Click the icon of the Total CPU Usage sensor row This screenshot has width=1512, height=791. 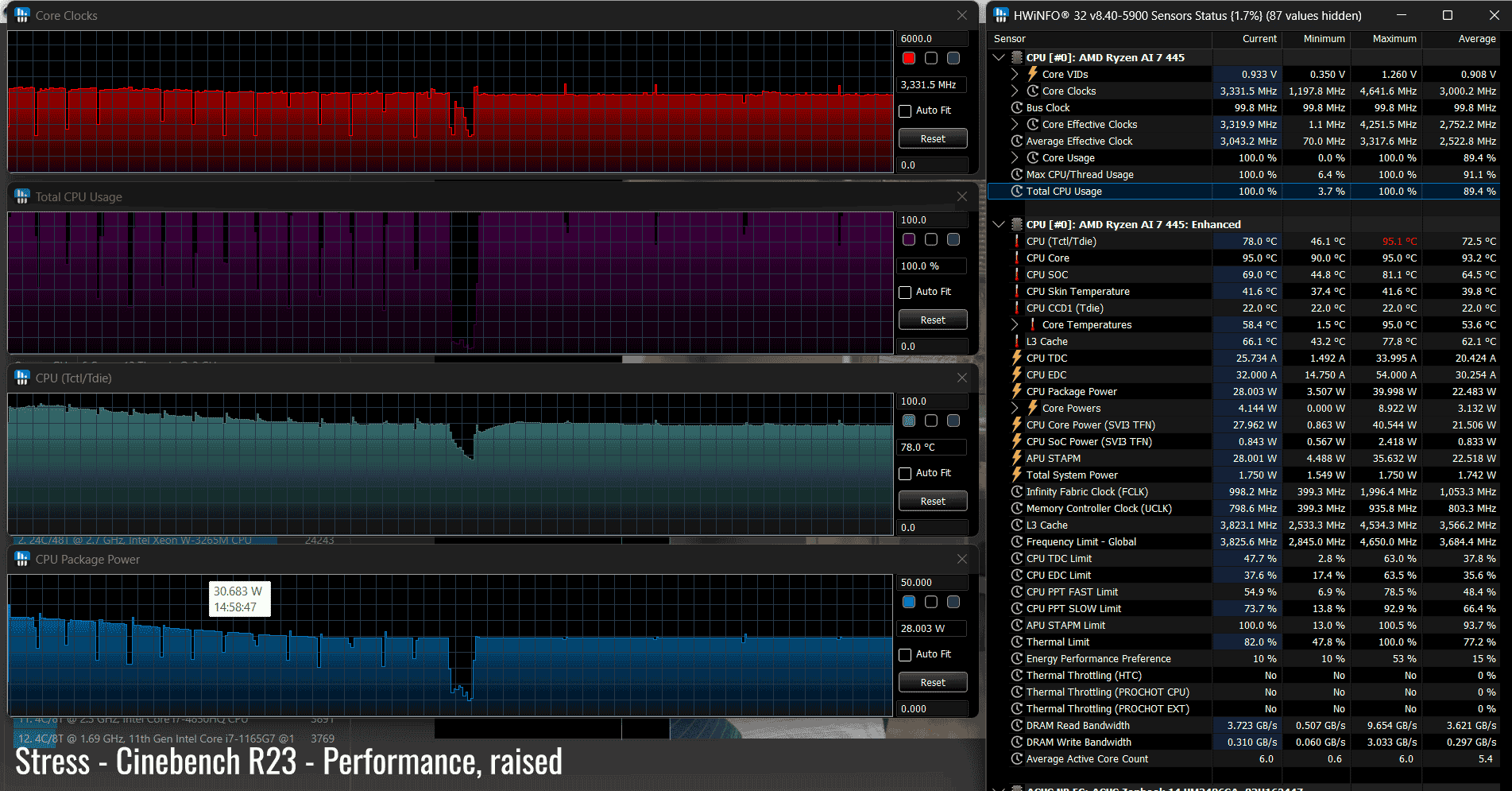click(1017, 191)
